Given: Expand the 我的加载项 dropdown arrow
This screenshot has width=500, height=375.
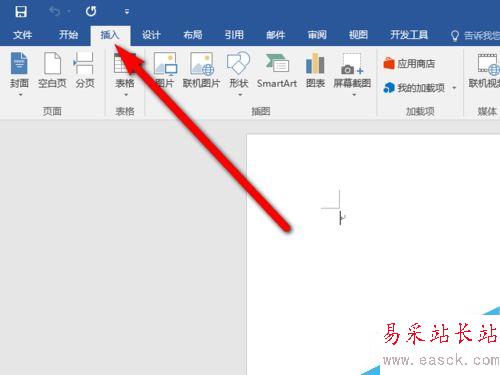Looking at the screenshot, I should pos(454,88).
